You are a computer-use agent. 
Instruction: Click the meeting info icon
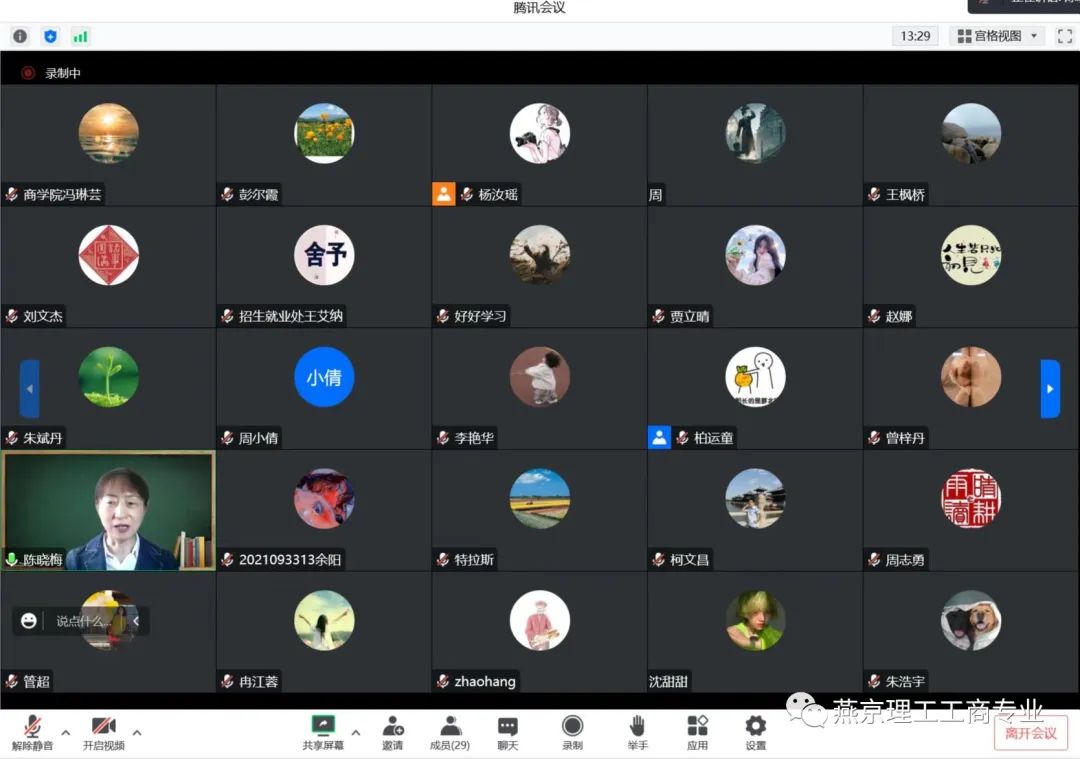20,36
